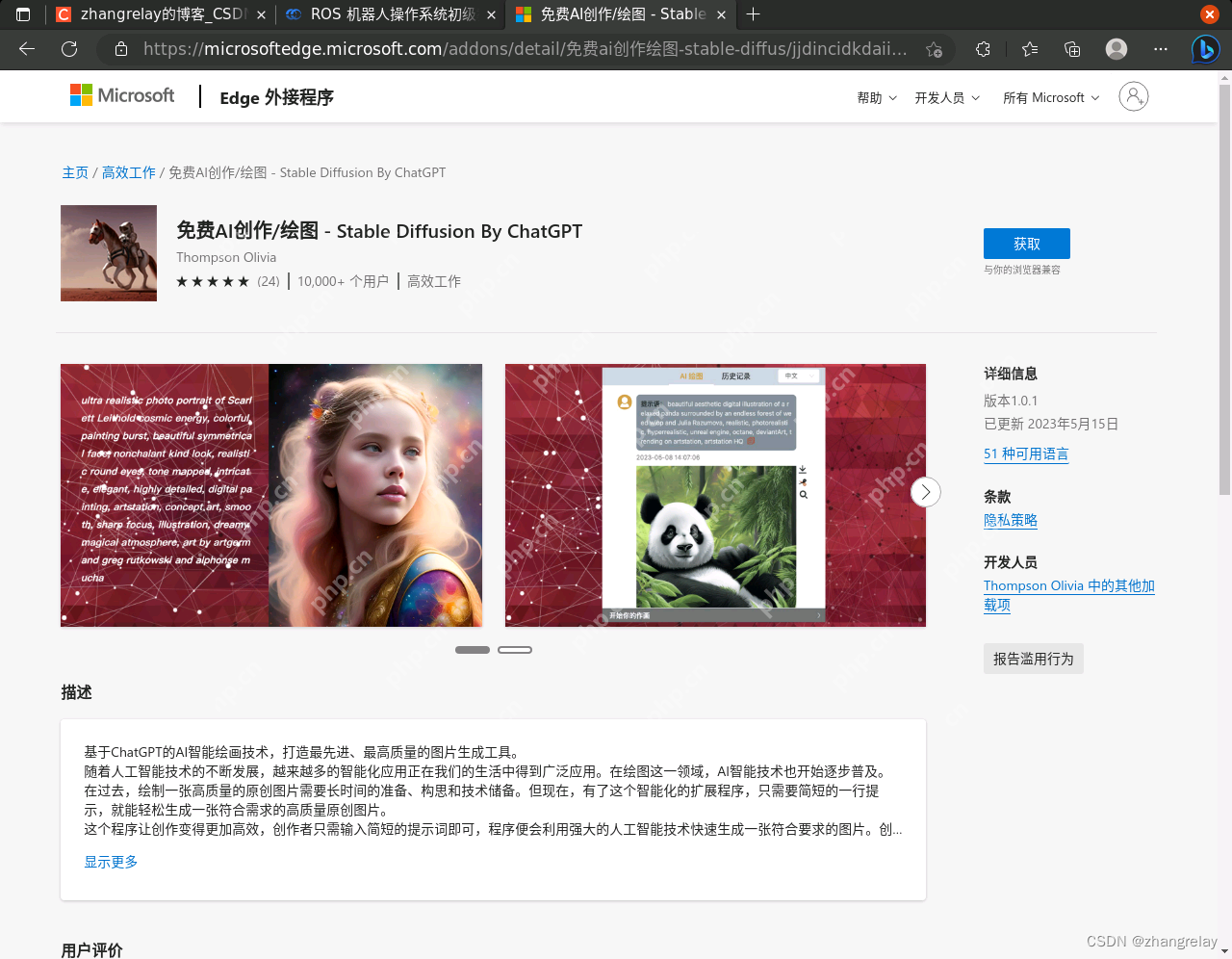Open the 所有 Microsoft dropdown
The height and width of the screenshot is (959, 1232).
click(x=1050, y=97)
